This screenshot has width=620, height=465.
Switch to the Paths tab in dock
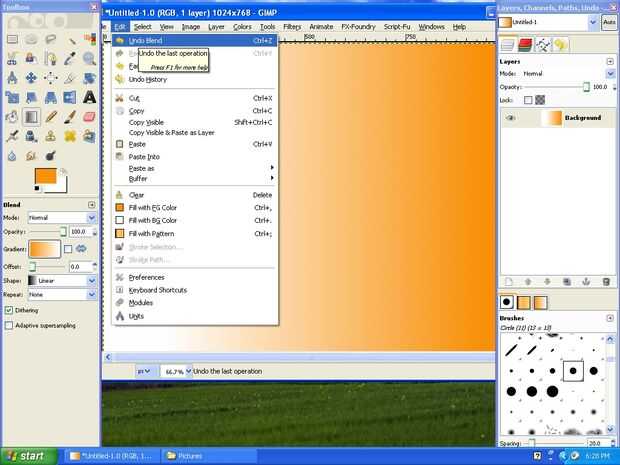pos(542,45)
